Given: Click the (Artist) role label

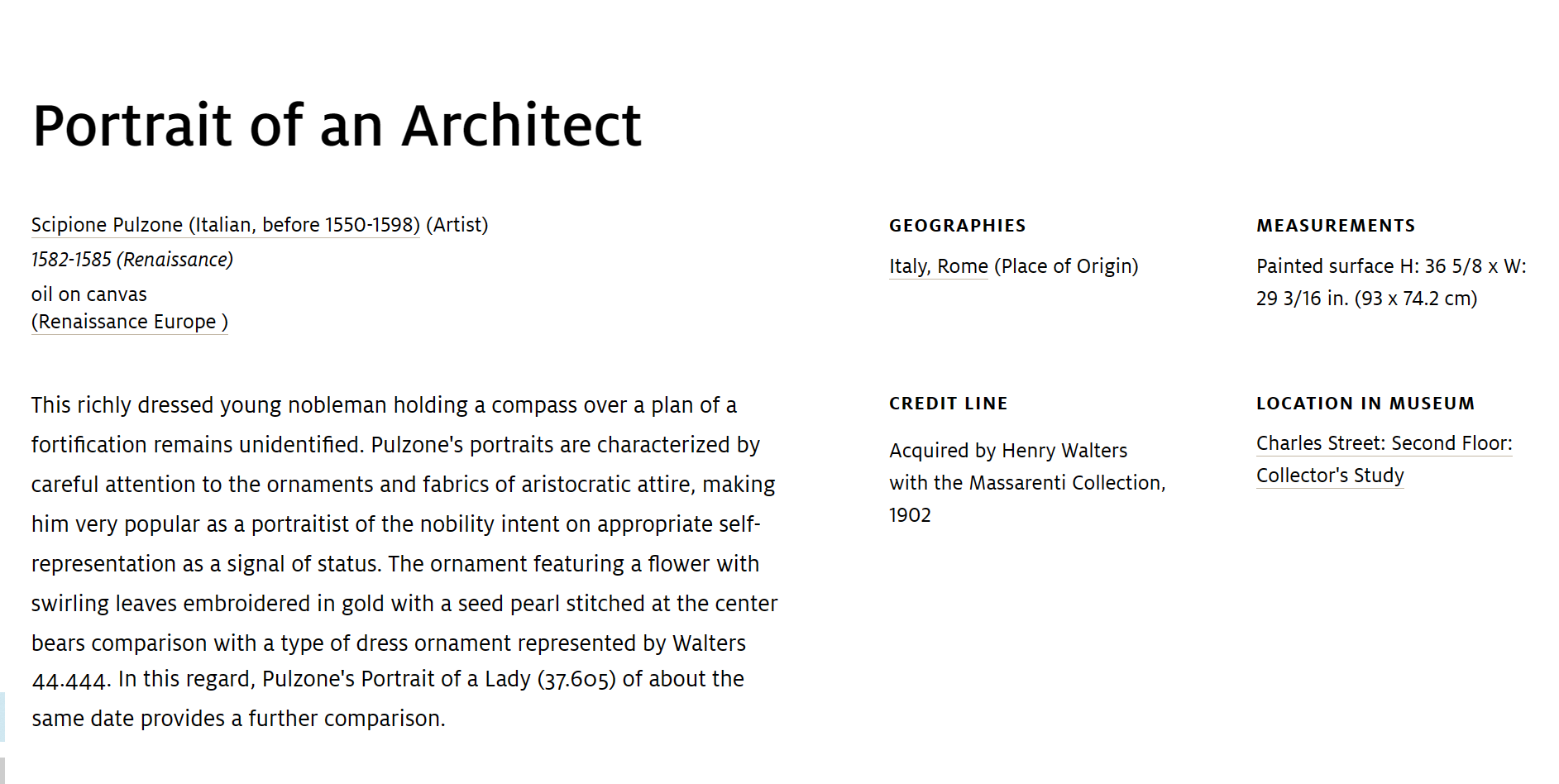Looking at the screenshot, I should [457, 225].
